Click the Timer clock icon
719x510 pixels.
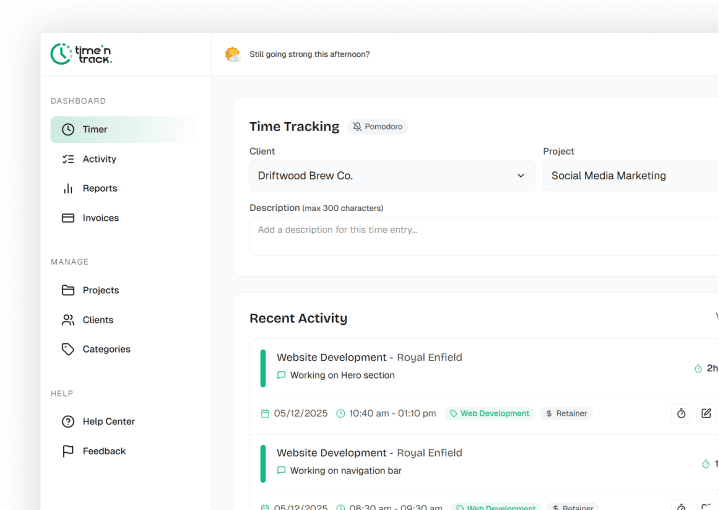coord(68,129)
